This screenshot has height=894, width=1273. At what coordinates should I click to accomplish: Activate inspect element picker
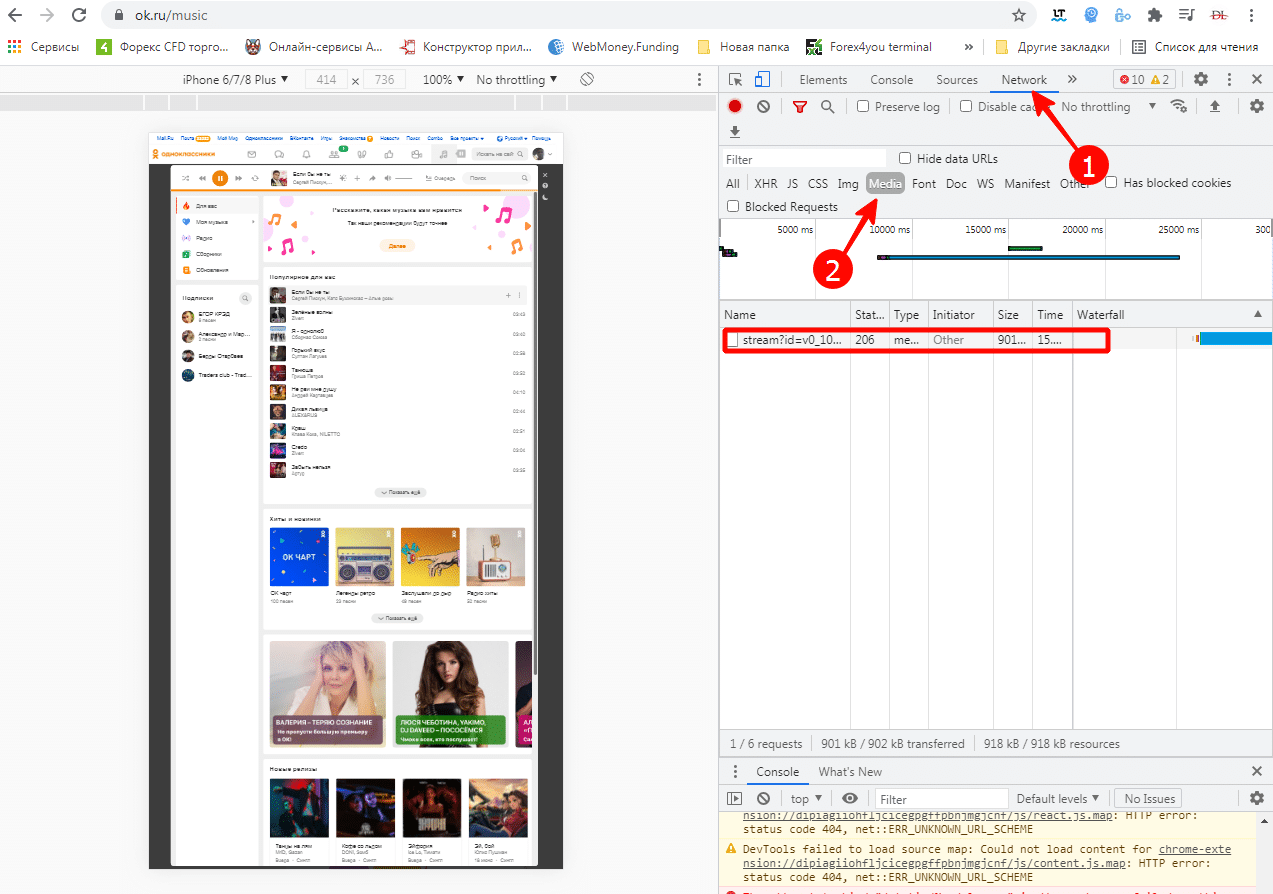(x=735, y=80)
